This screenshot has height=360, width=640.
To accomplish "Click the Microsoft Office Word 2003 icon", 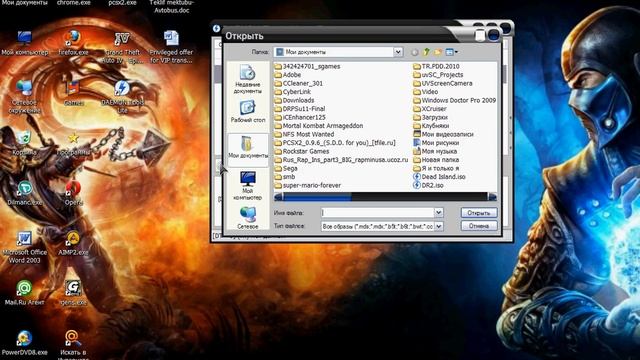I will coord(24,247).
